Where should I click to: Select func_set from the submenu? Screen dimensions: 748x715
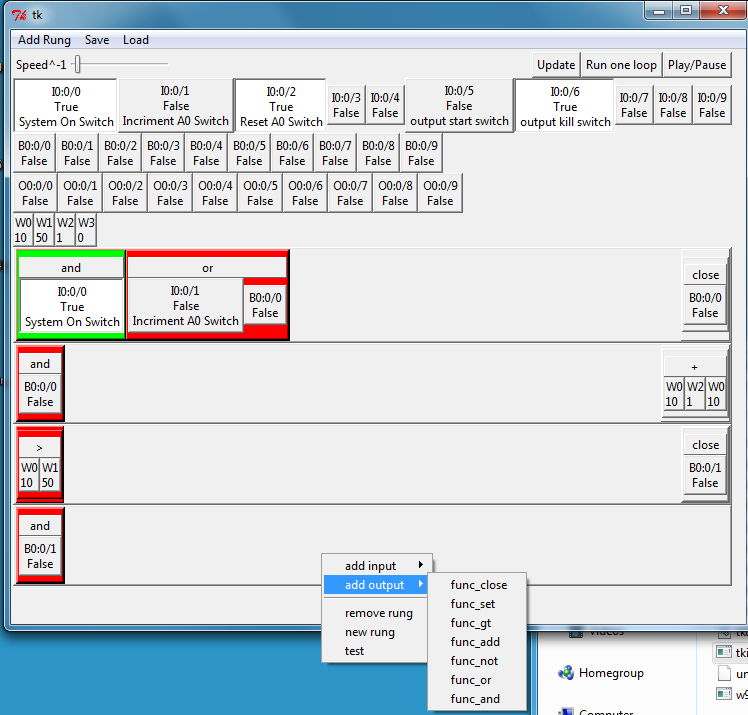click(x=478, y=604)
